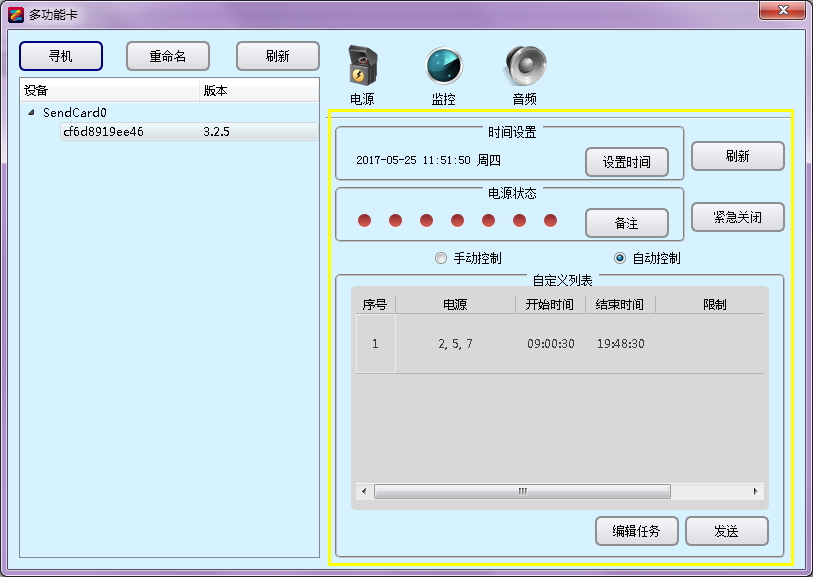
Task: Click the 开始时间 column header
Action: (x=549, y=305)
